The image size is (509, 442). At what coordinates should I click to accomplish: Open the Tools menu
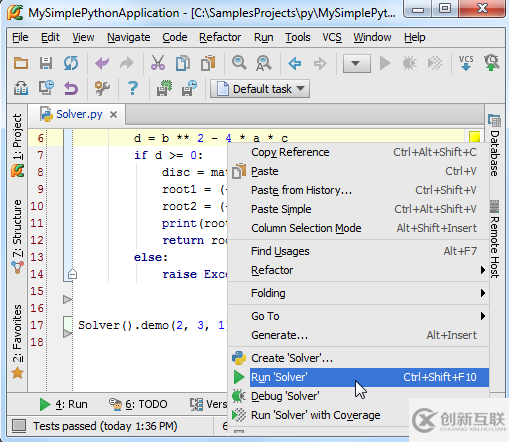(x=298, y=37)
